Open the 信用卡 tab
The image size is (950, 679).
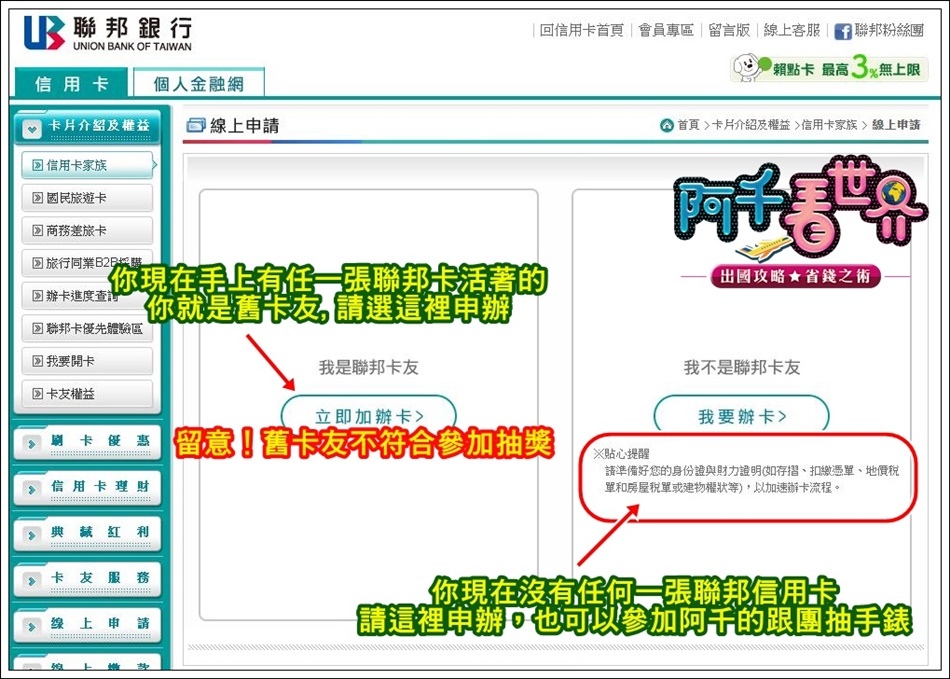(x=71, y=83)
